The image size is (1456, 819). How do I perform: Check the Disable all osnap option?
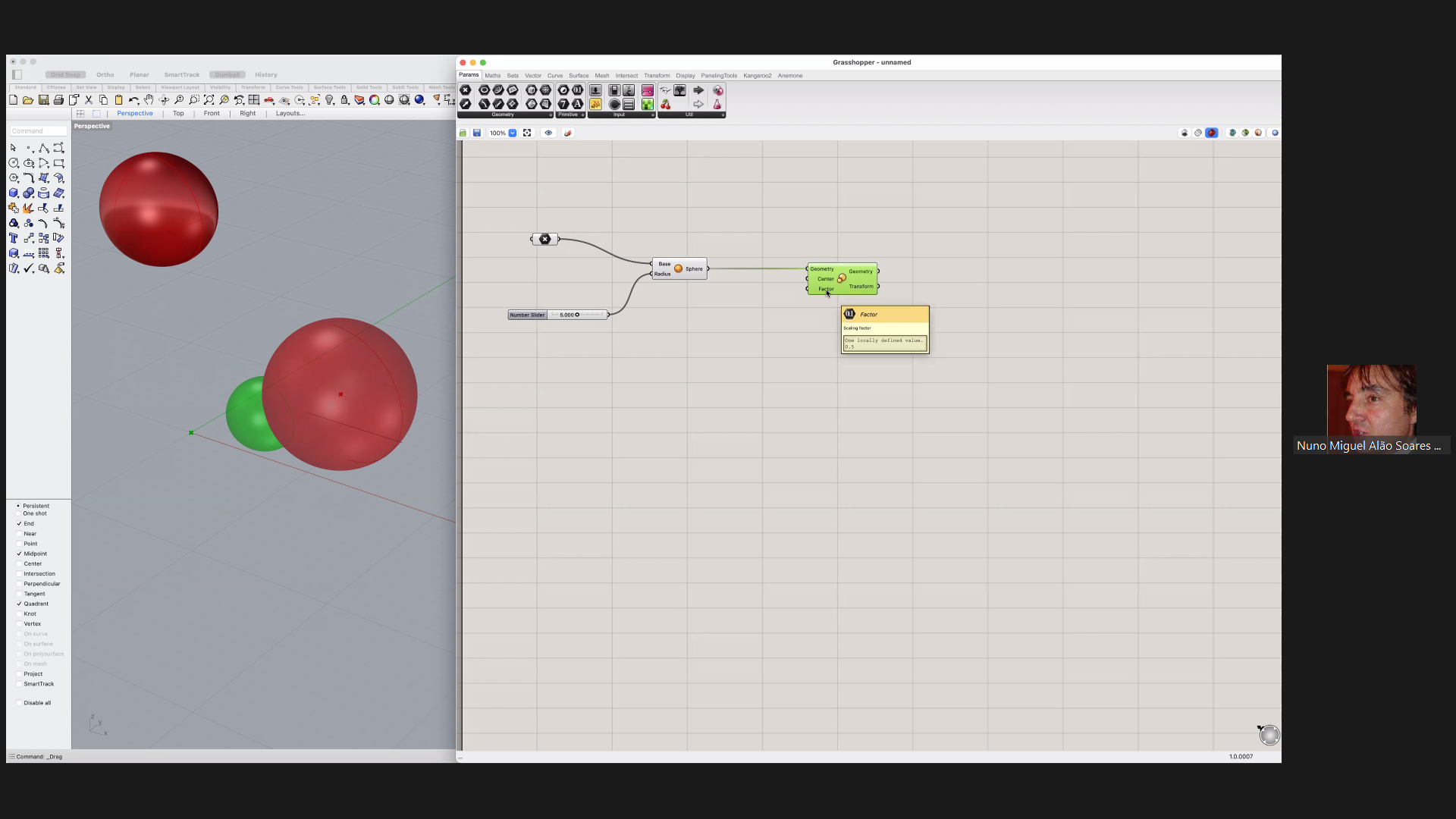tap(19, 703)
